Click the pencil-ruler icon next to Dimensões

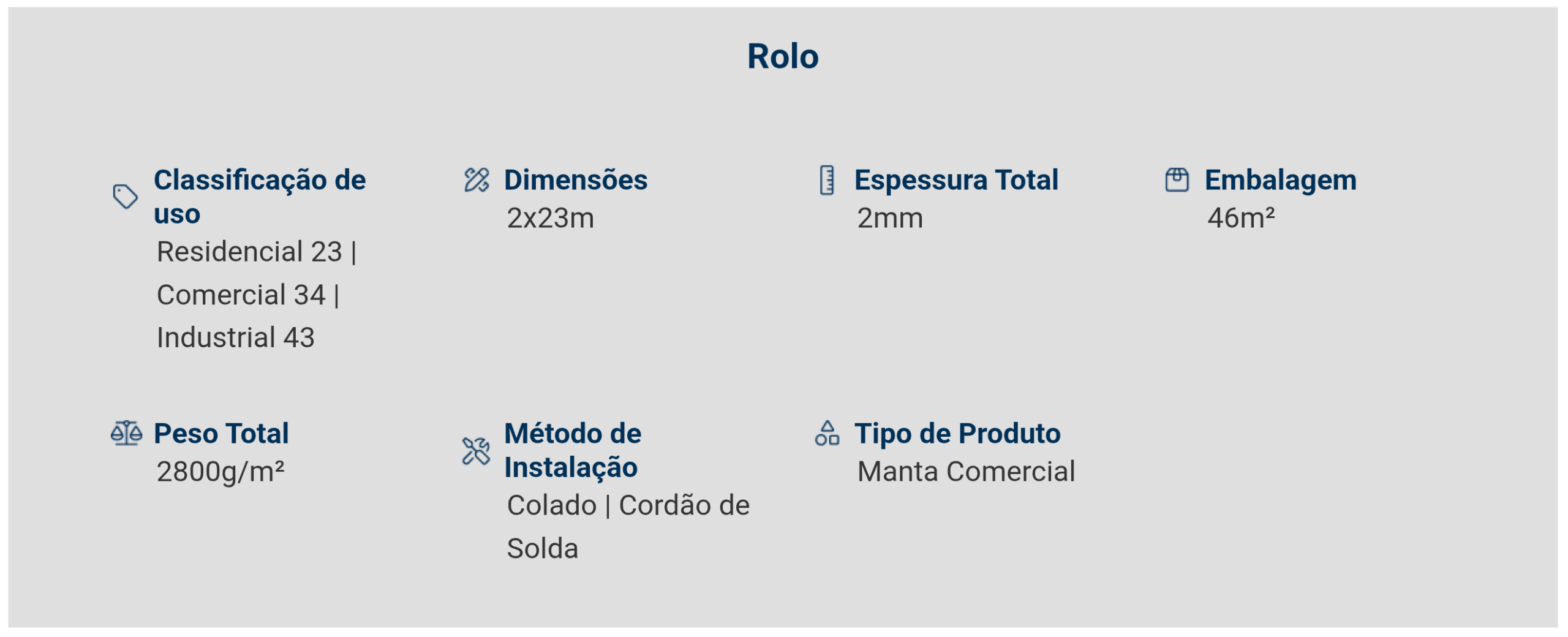tap(477, 180)
